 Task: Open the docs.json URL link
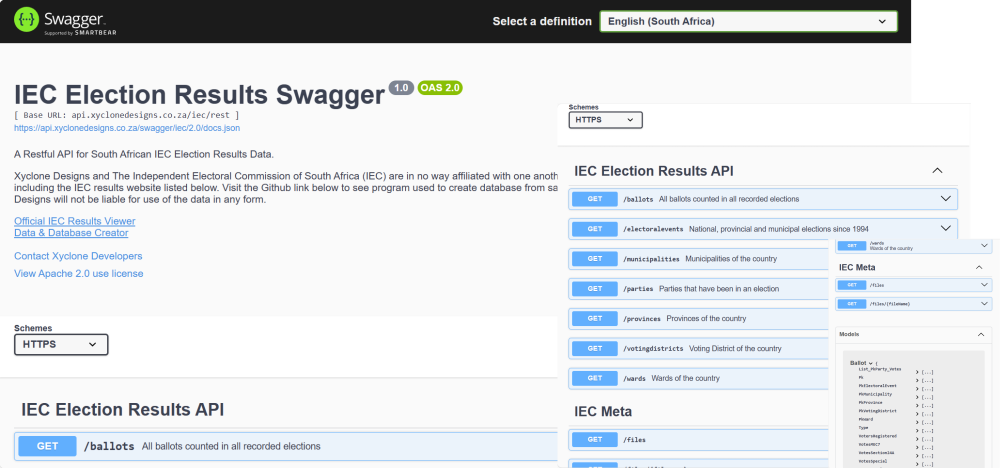[127, 128]
